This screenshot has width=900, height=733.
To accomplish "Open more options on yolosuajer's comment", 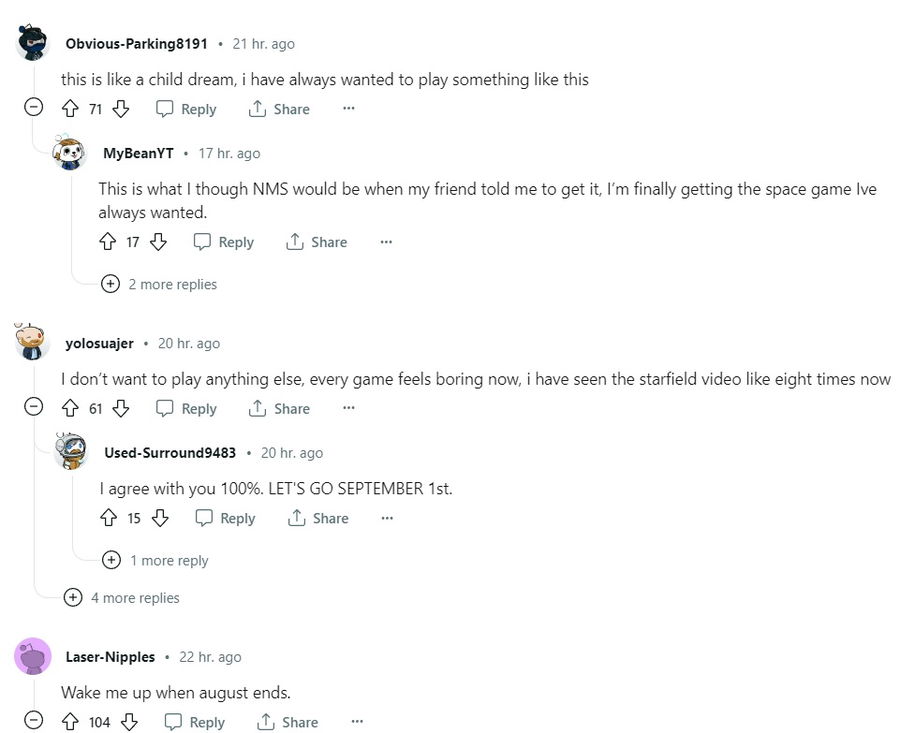I will pos(348,408).
